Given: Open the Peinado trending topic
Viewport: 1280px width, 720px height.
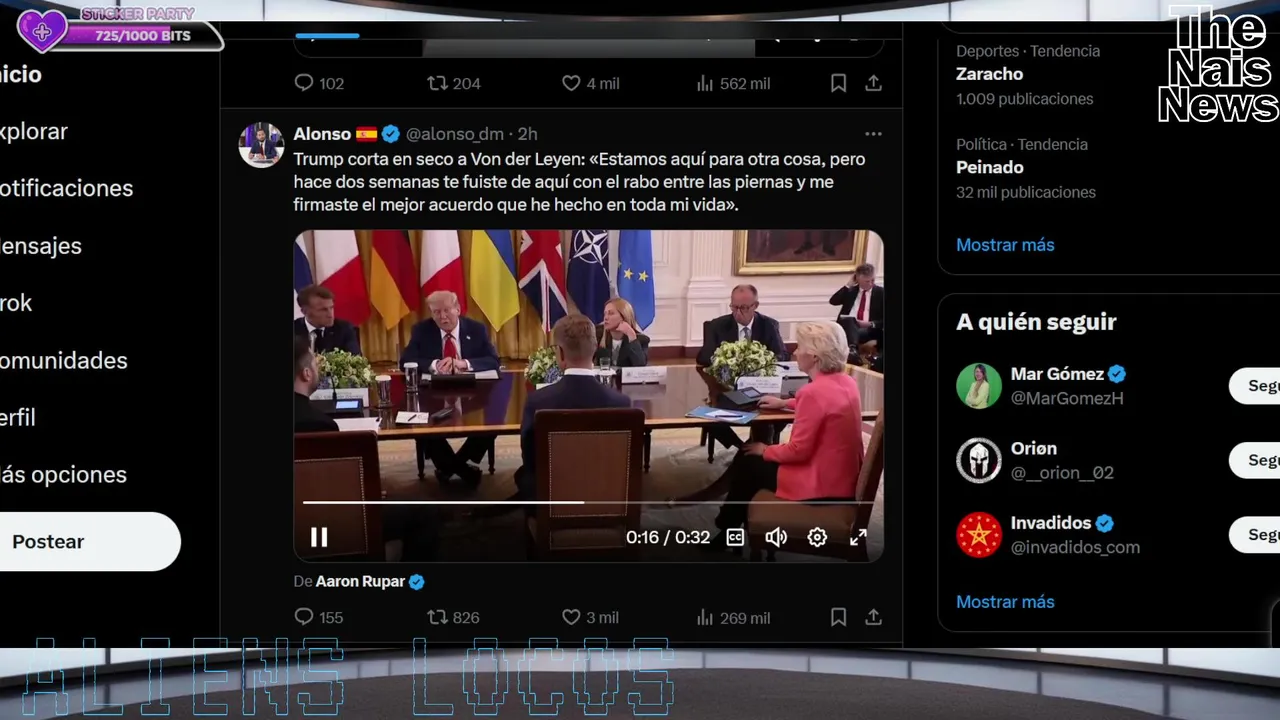Looking at the screenshot, I should pyautogui.click(x=990, y=167).
